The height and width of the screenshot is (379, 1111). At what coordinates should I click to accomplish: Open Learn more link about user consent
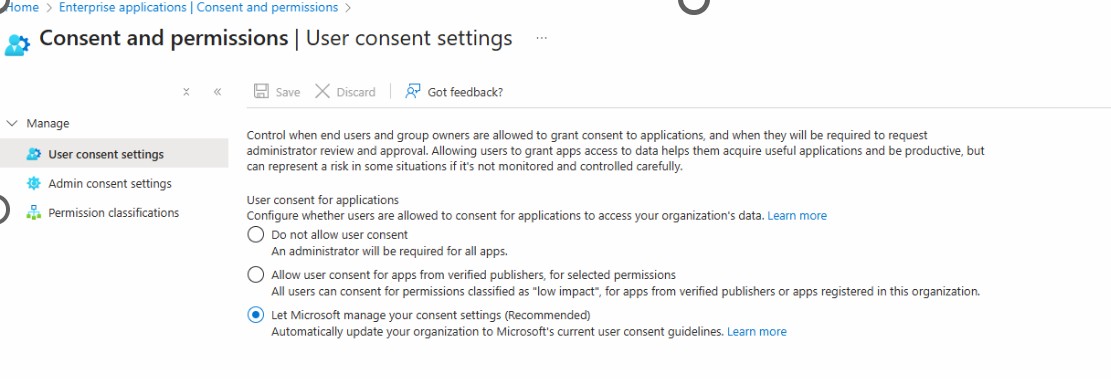coord(797,215)
